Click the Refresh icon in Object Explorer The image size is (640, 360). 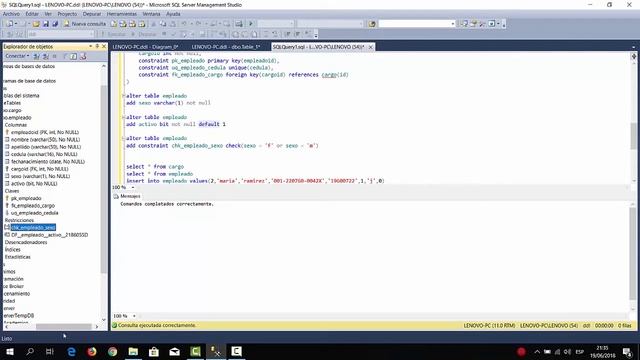tap(73, 56)
